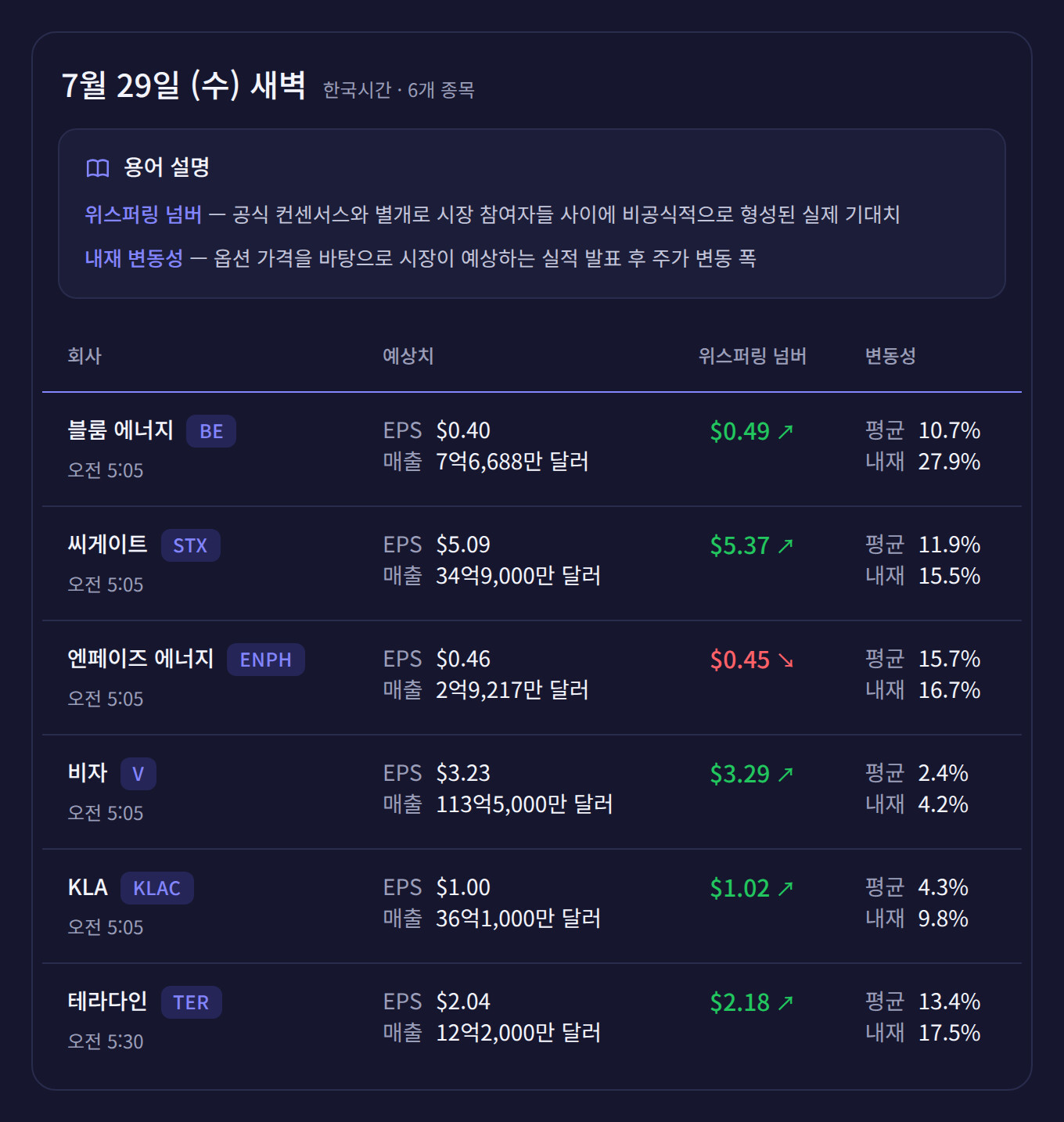Select the BE ticker badge

(x=211, y=431)
